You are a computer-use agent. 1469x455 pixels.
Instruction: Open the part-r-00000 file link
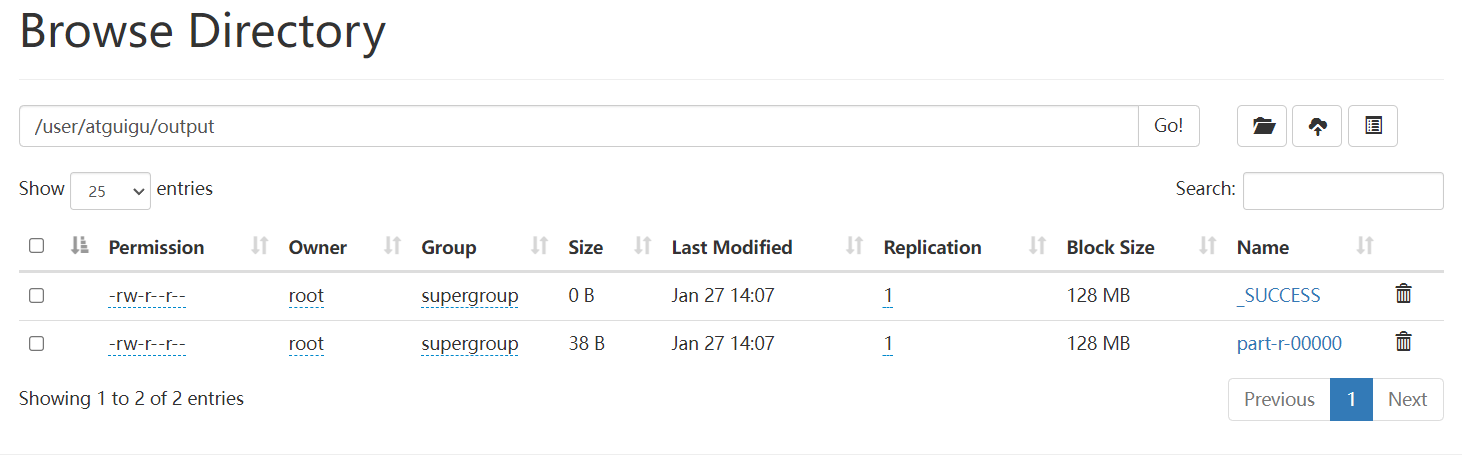click(x=1289, y=344)
